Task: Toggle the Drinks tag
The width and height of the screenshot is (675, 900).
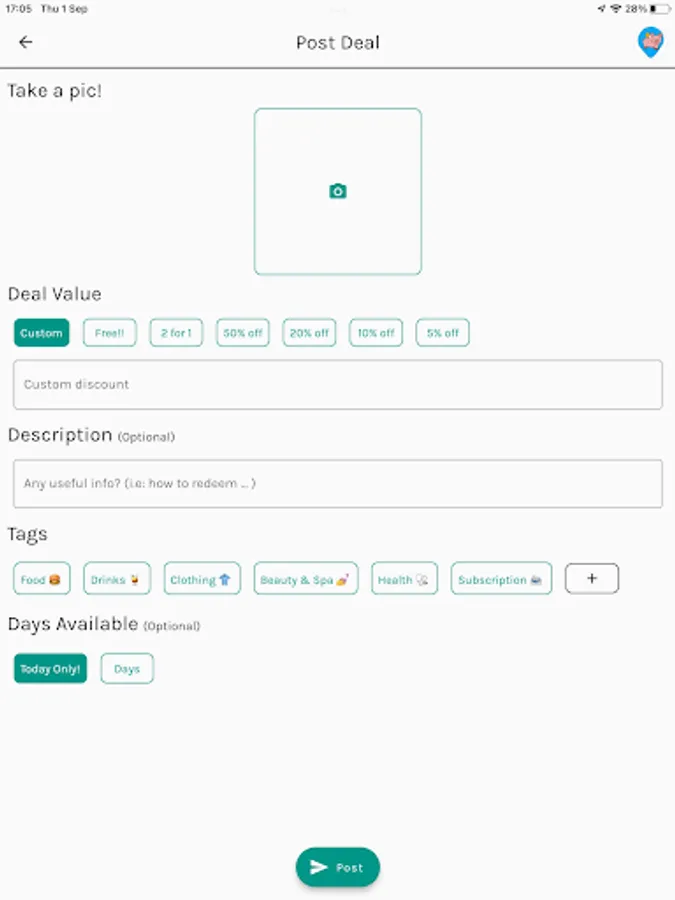Action: coord(117,579)
